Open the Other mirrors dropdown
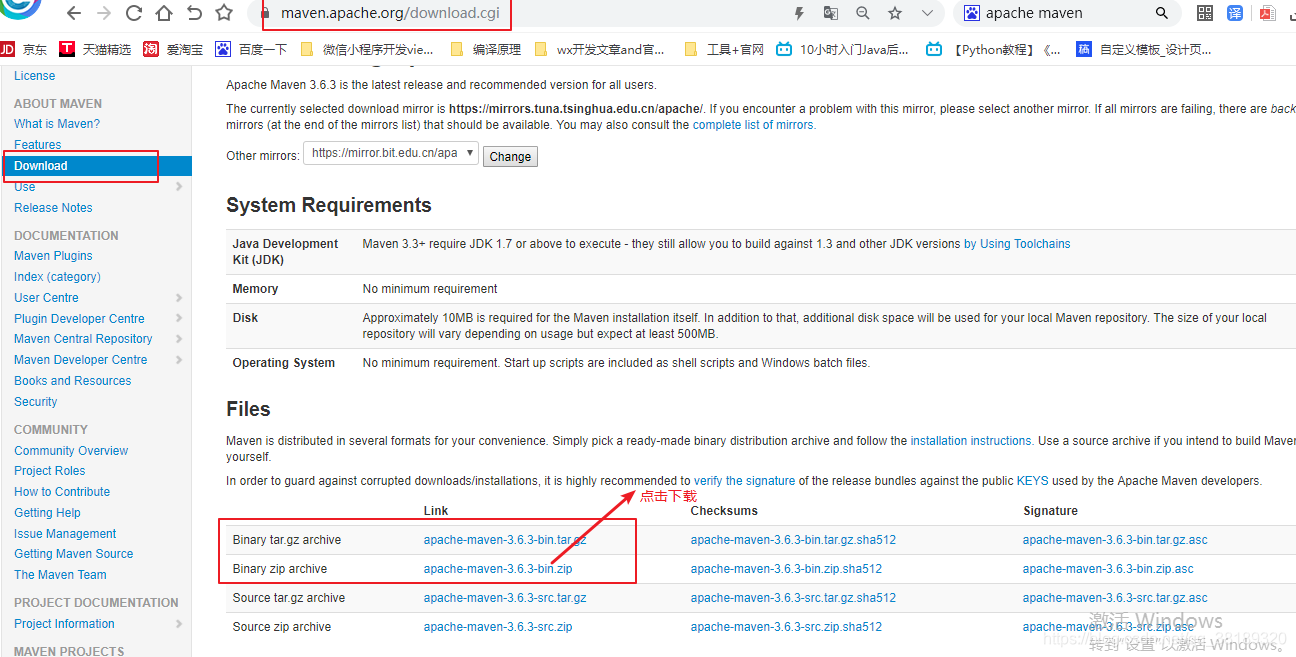Screen dimensions: 1296x657 click(x=391, y=154)
